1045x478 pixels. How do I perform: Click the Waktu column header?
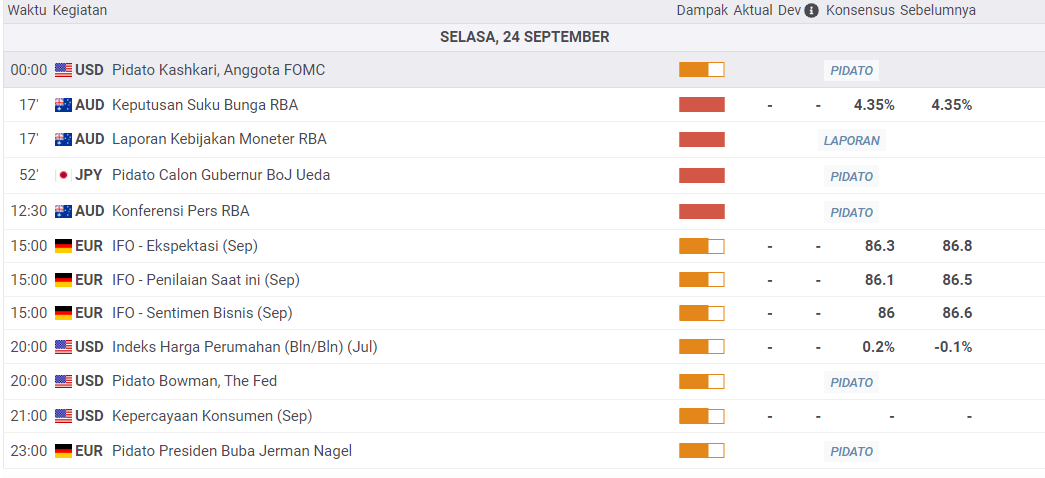pos(25,10)
